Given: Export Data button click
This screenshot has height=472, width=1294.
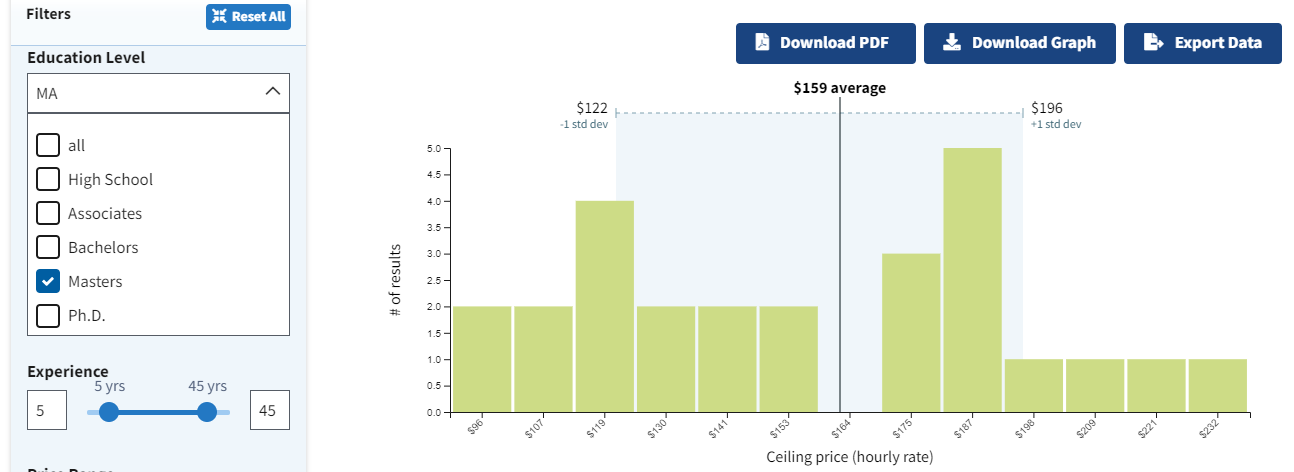Looking at the screenshot, I should (1203, 43).
